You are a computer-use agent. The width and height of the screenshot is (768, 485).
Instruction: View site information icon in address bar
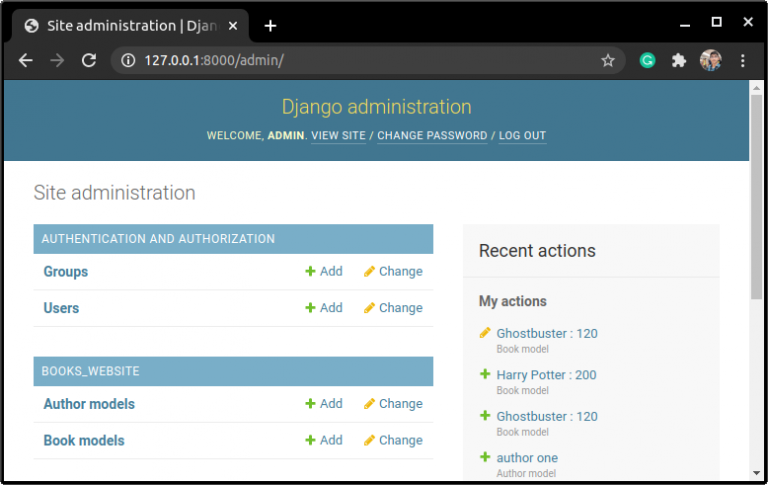tap(128, 60)
